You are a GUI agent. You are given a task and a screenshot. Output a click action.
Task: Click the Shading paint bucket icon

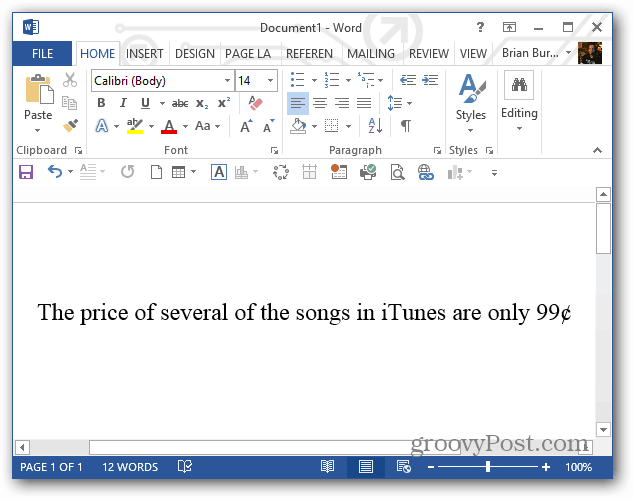point(298,126)
